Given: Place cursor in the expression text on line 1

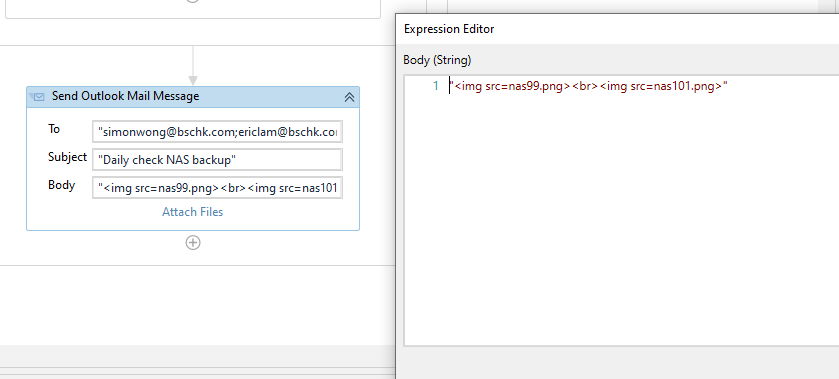Looking at the screenshot, I should (x=589, y=86).
